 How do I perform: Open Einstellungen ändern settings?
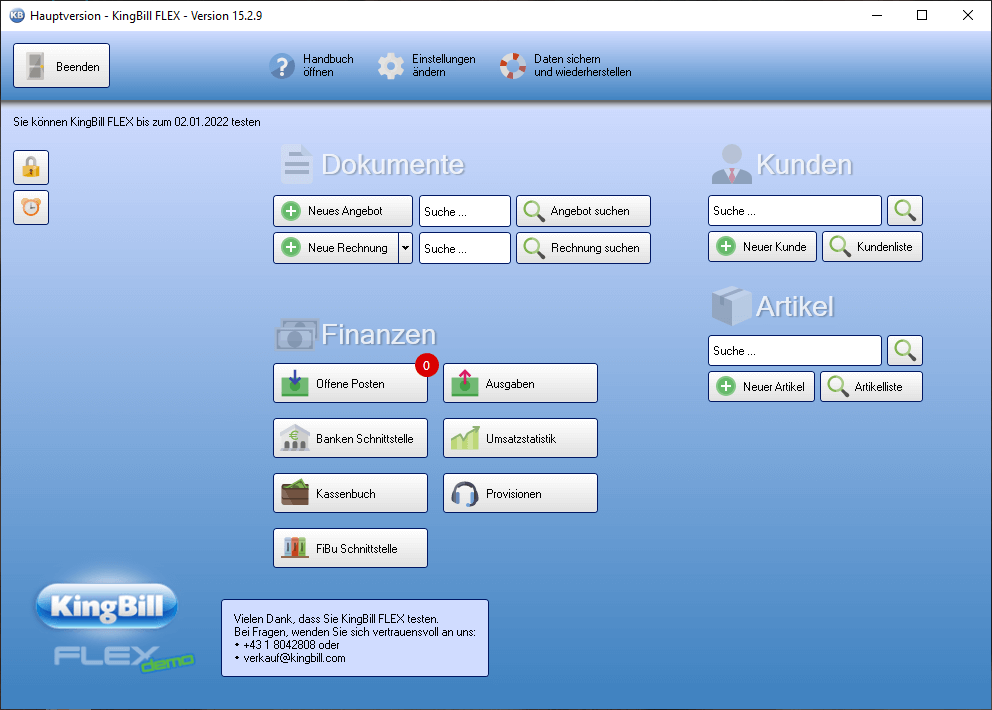pos(426,66)
